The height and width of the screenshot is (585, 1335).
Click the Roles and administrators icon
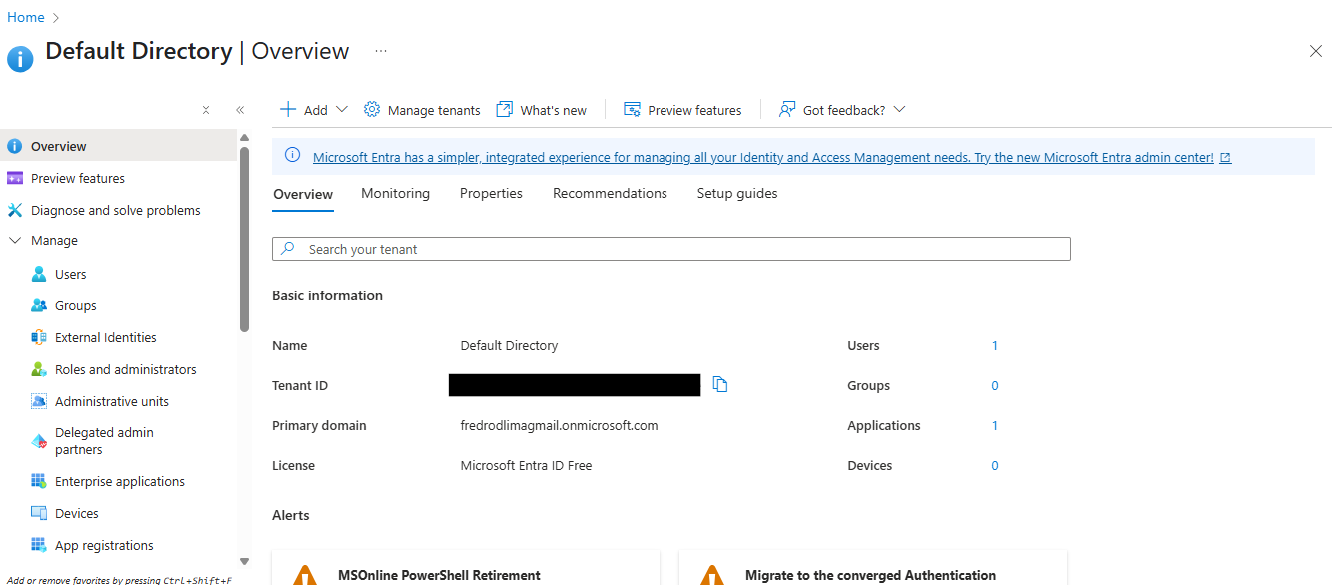pyautogui.click(x=39, y=369)
